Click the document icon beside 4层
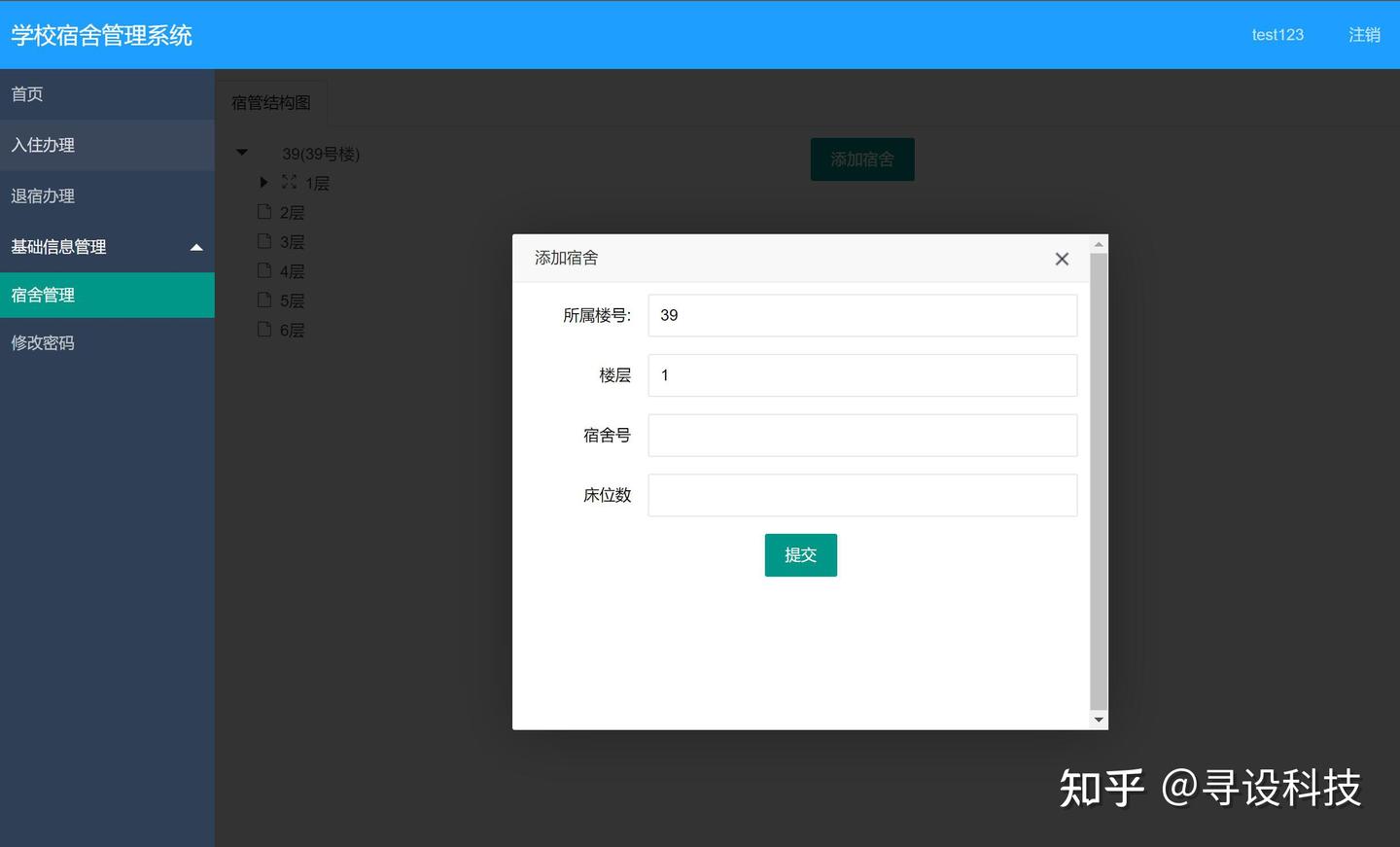This screenshot has height=847, width=1400. point(264,270)
